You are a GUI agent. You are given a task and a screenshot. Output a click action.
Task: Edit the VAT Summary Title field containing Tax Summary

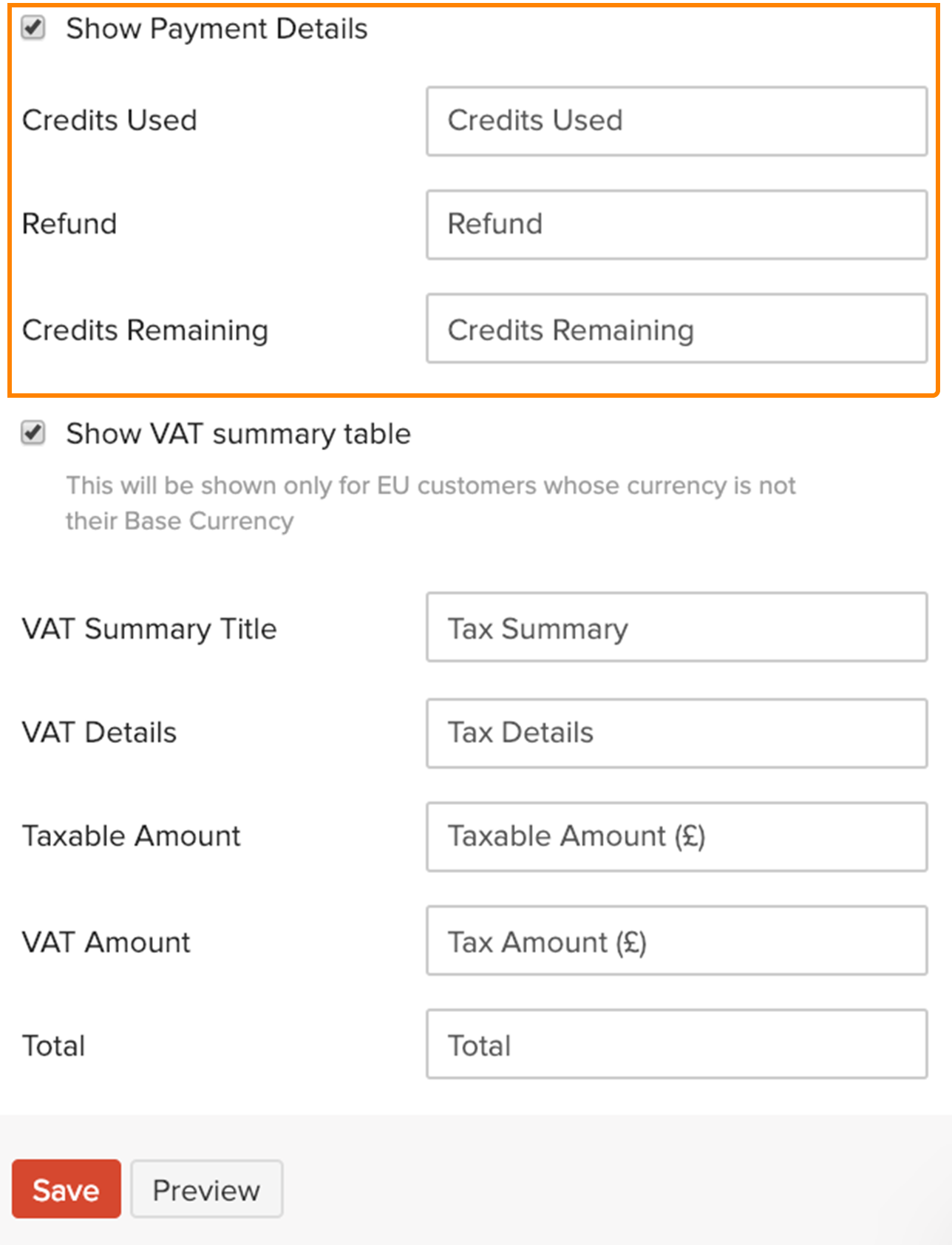pos(676,628)
